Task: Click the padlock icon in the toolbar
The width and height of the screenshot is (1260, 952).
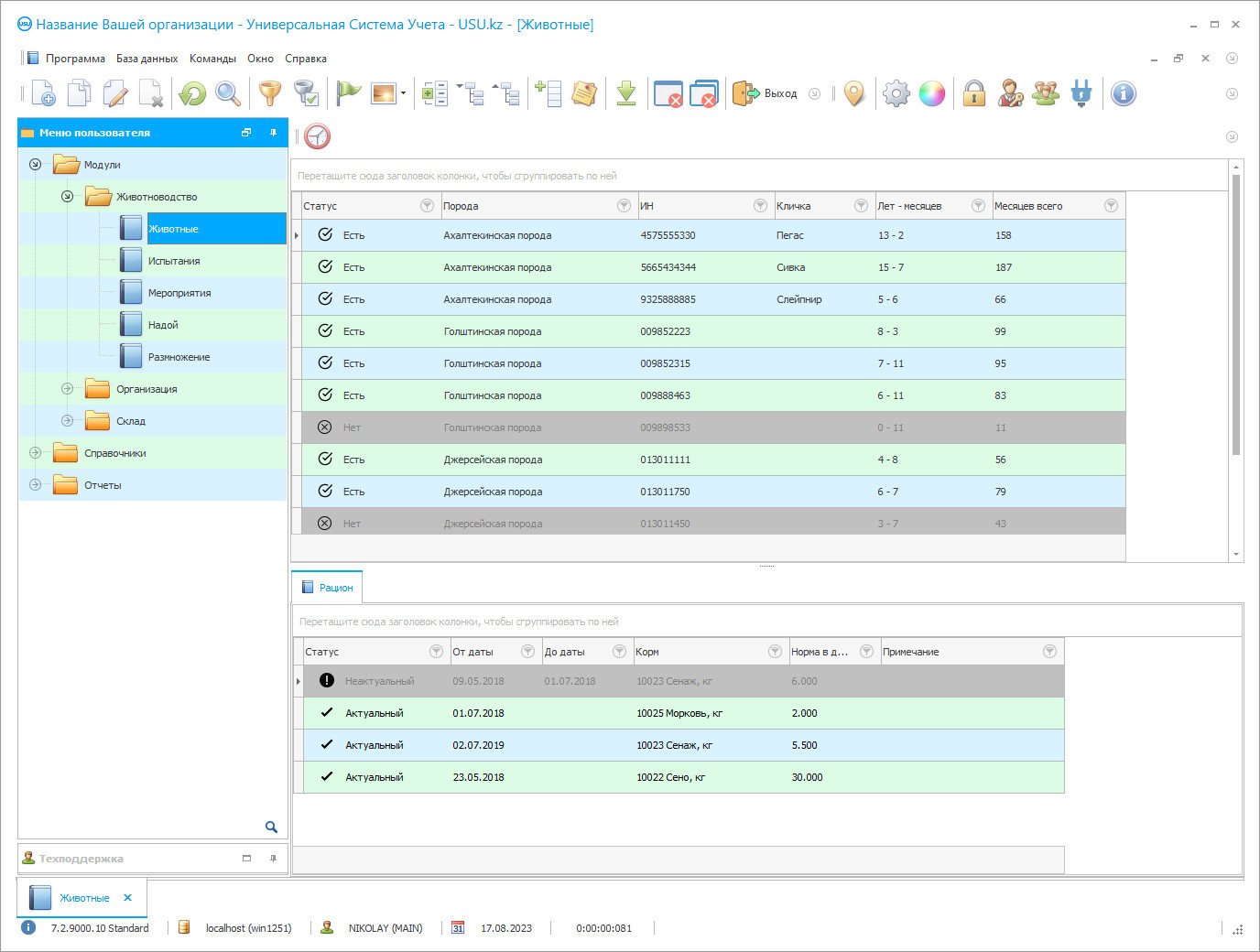Action: point(974,93)
